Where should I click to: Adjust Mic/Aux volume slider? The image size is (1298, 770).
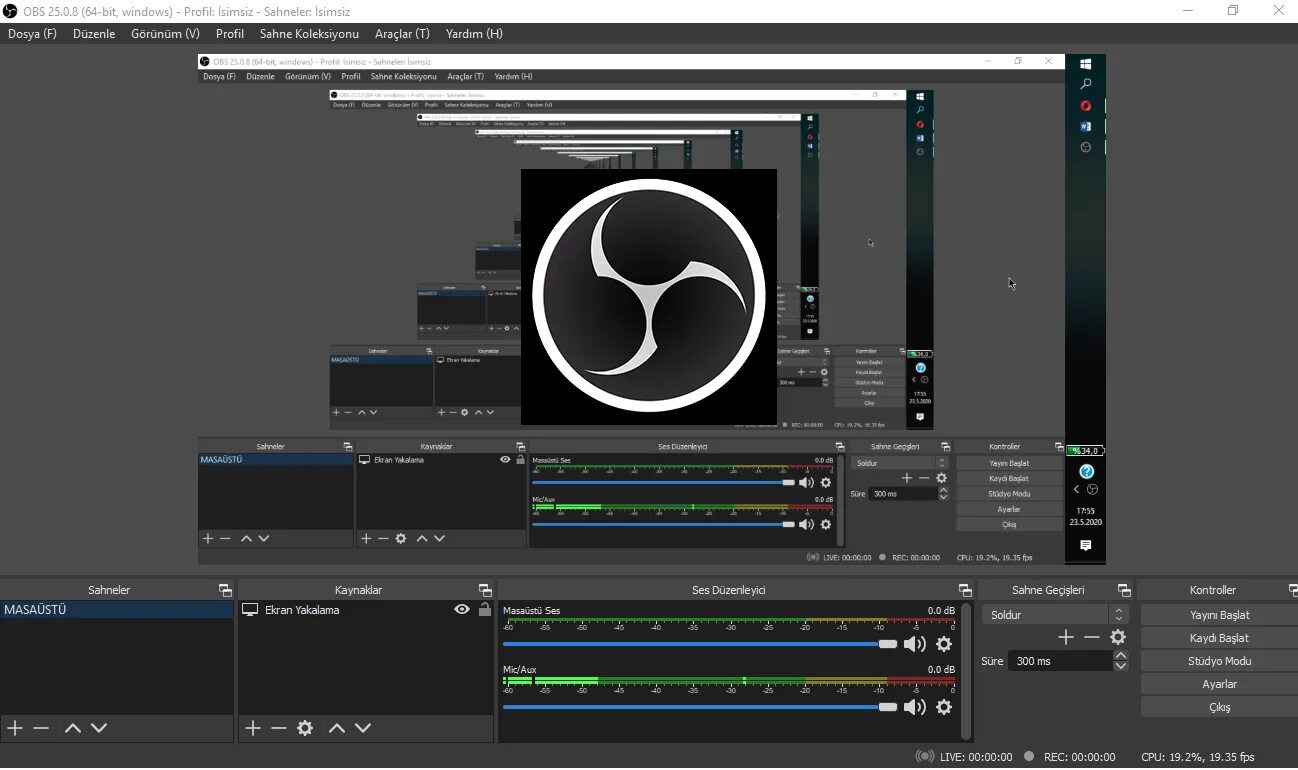coord(700,707)
